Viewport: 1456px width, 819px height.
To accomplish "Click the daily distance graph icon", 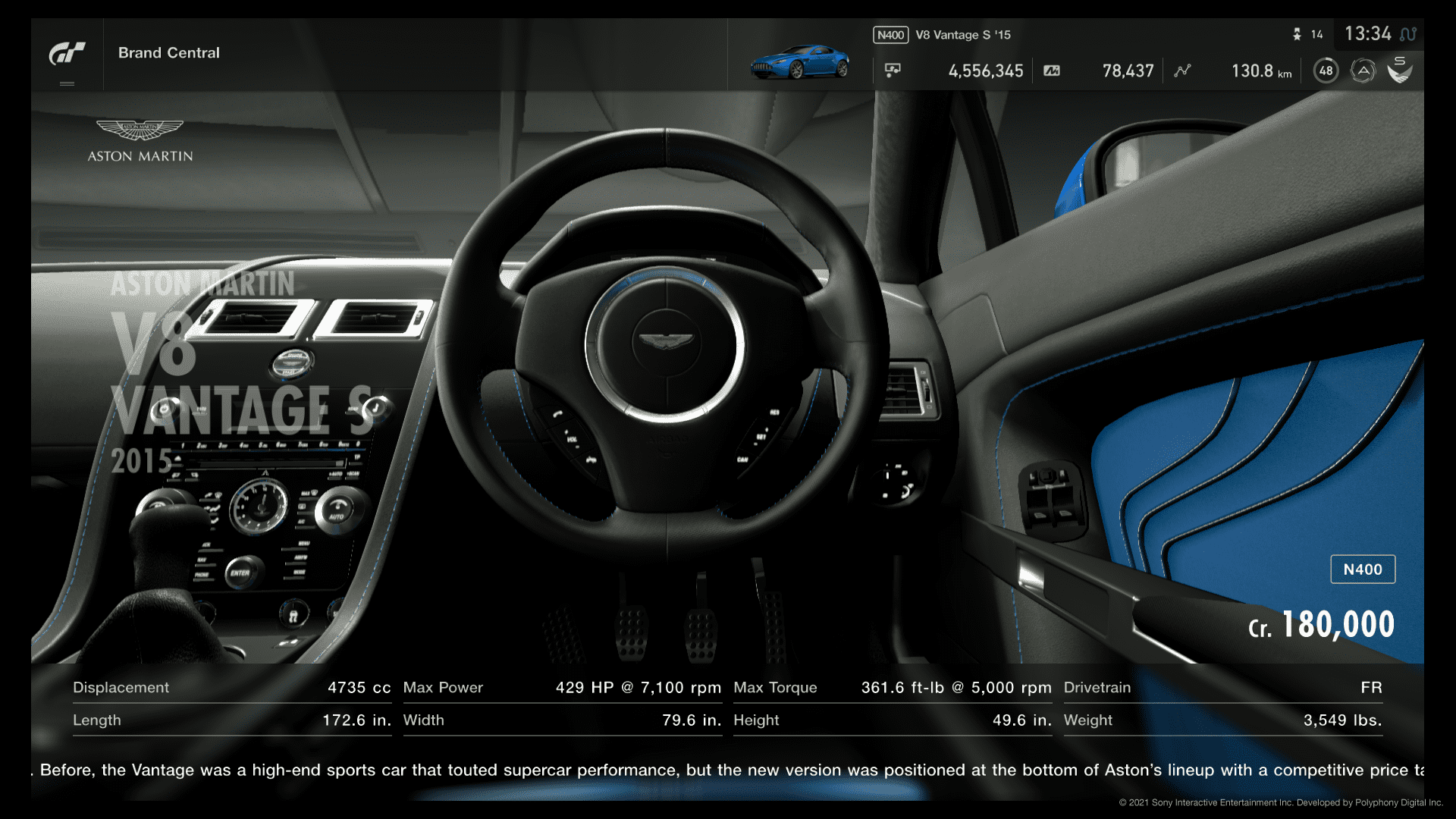I will (1182, 71).
